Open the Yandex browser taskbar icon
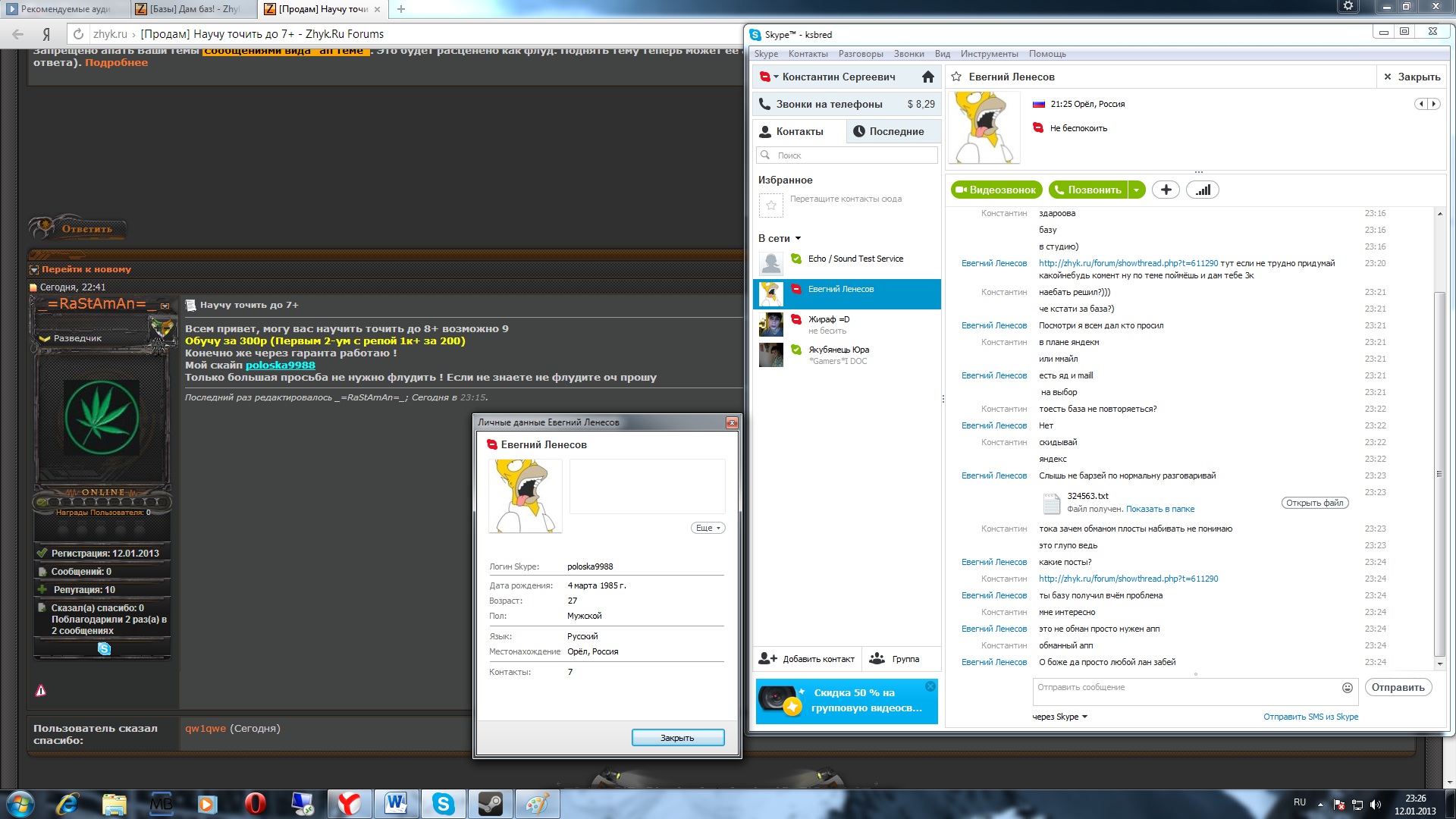The image size is (1456, 819). click(349, 803)
